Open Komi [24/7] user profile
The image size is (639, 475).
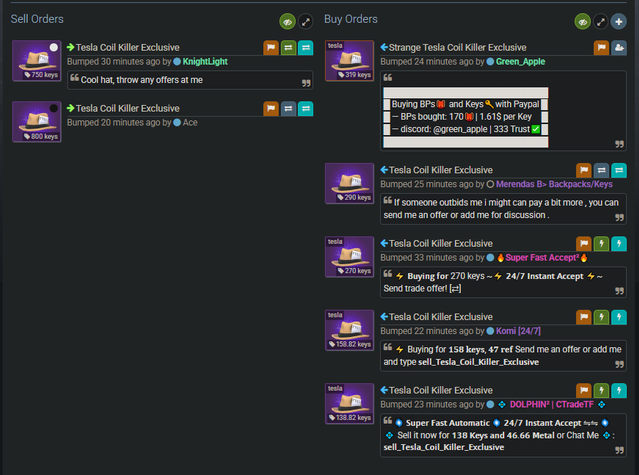tap(518, 331)
